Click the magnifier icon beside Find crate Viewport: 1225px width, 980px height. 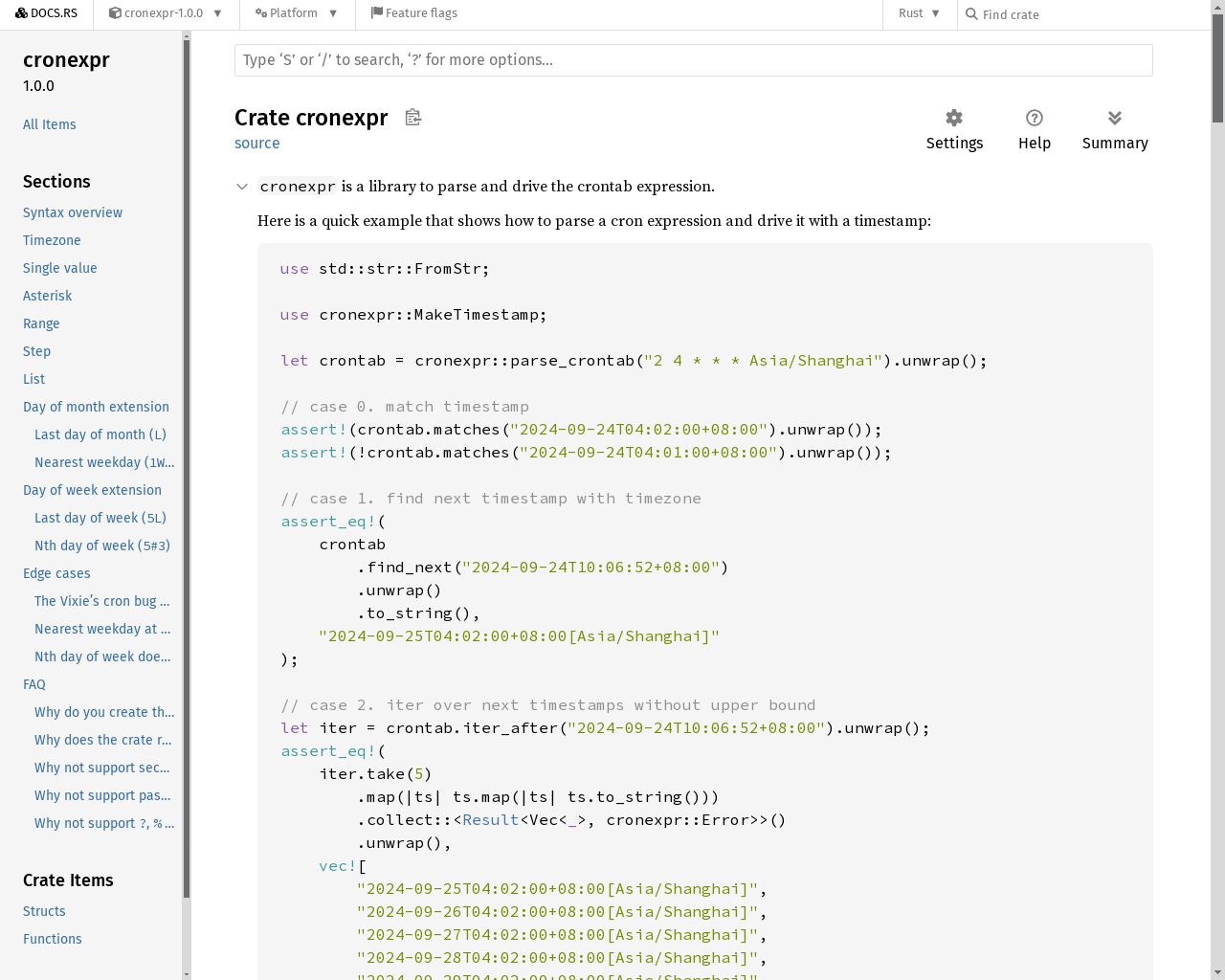(971, 14)
